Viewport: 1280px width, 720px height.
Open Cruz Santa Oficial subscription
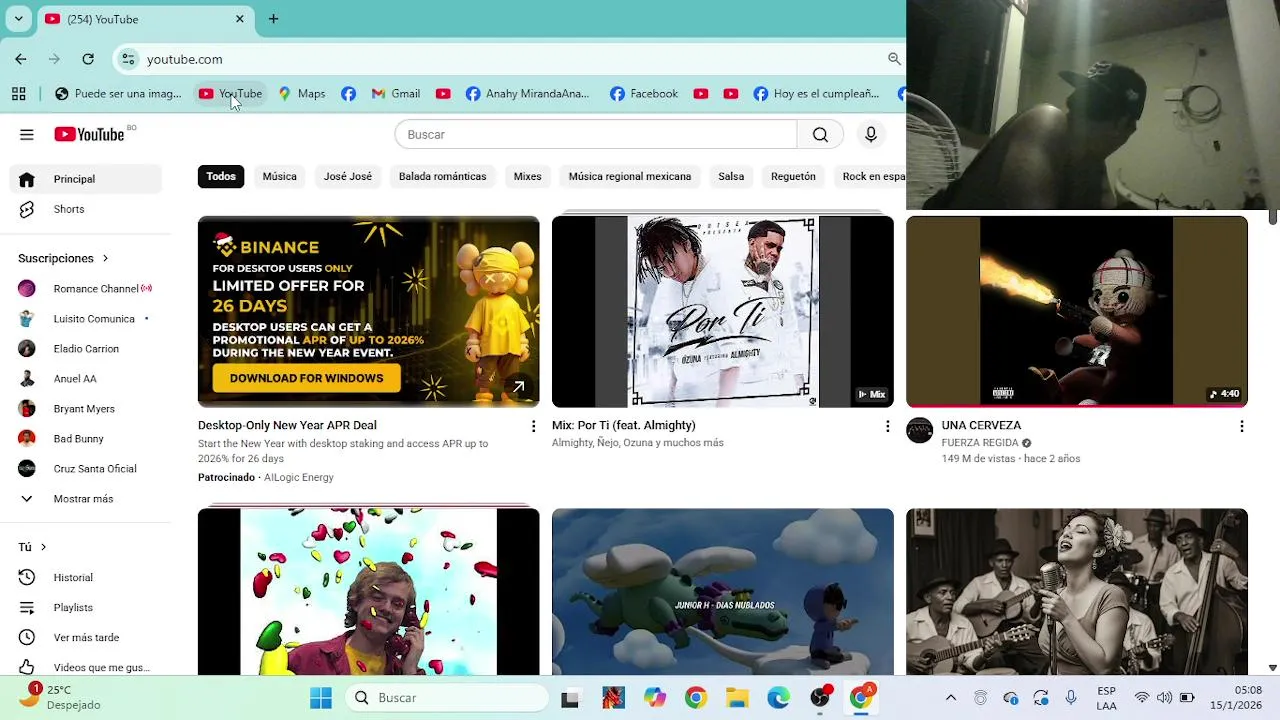coord(86,469)
